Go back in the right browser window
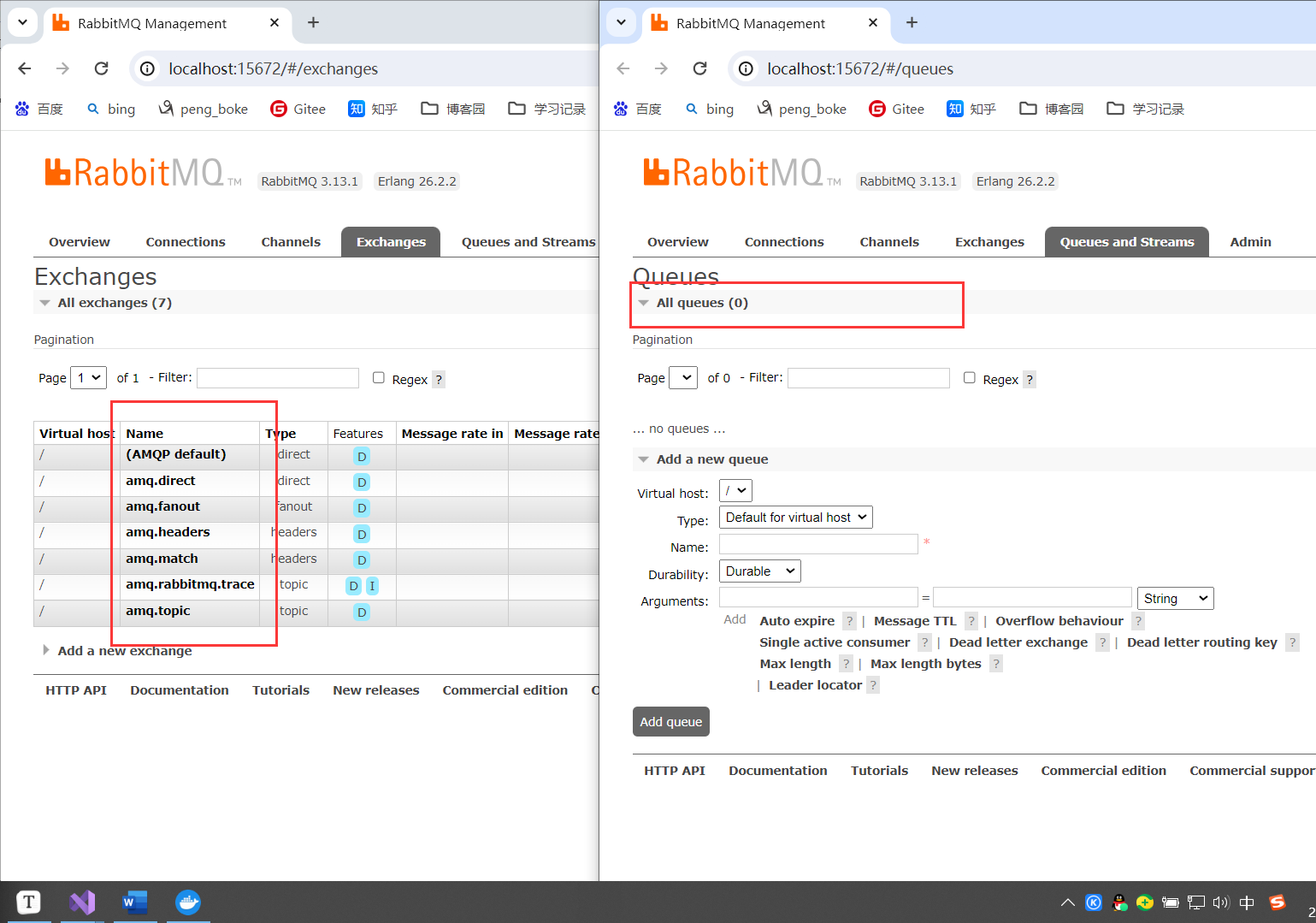 click(x=623, y=68)
